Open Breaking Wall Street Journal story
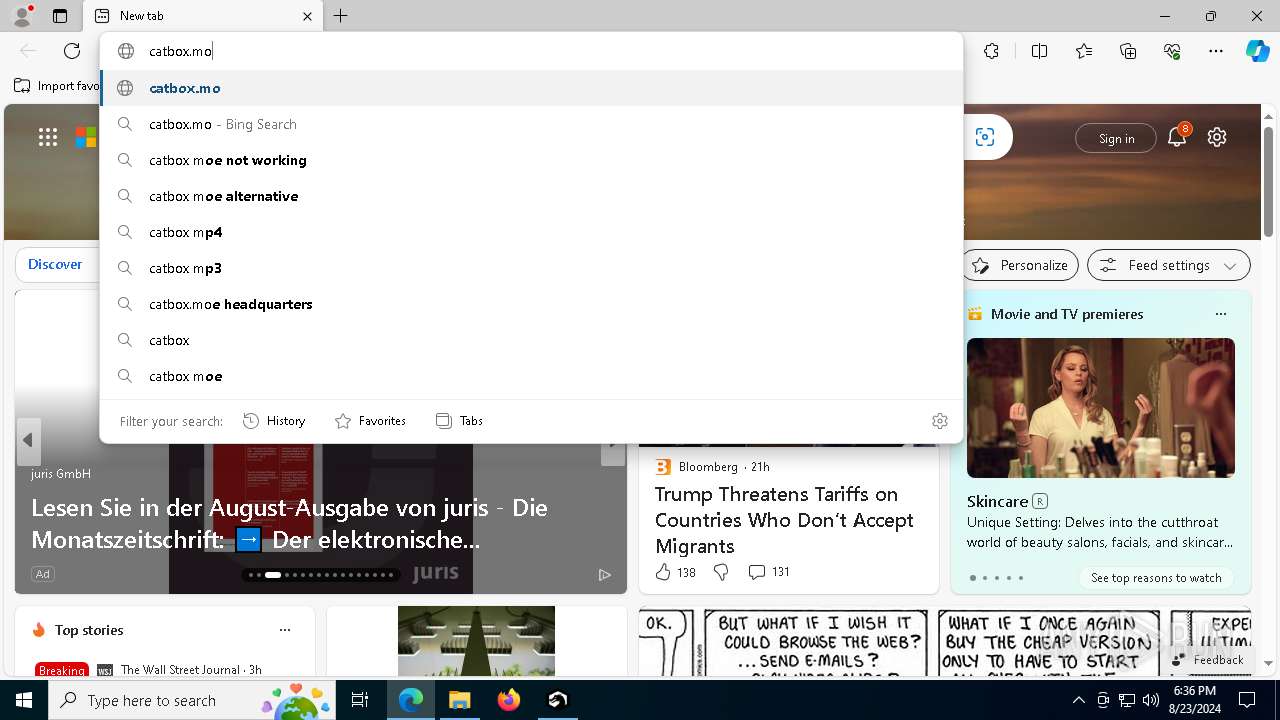This screenshot has height=720, width=1280. (x=148, y=670)
